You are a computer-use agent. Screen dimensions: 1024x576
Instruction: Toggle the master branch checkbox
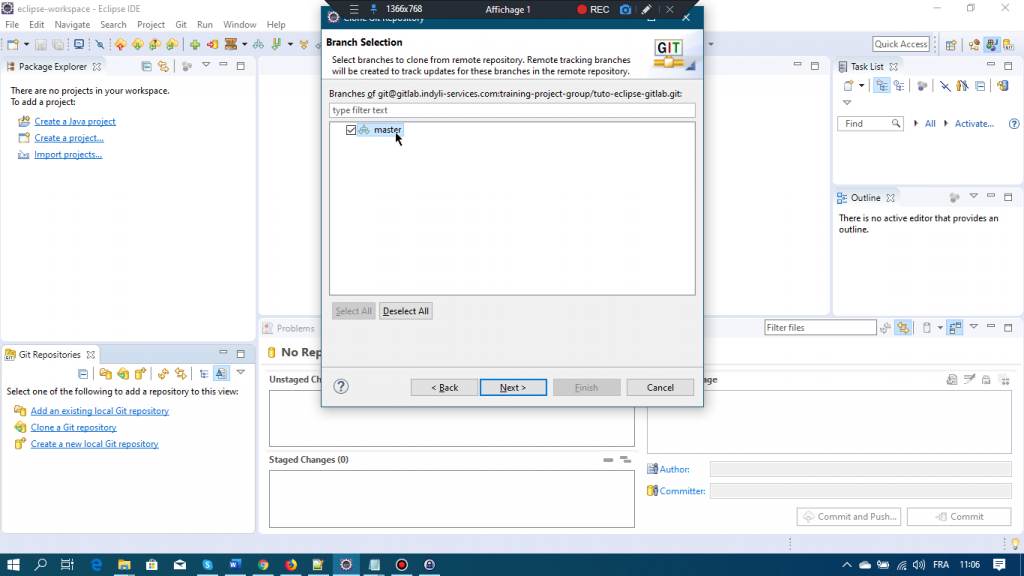coord(351,130)
